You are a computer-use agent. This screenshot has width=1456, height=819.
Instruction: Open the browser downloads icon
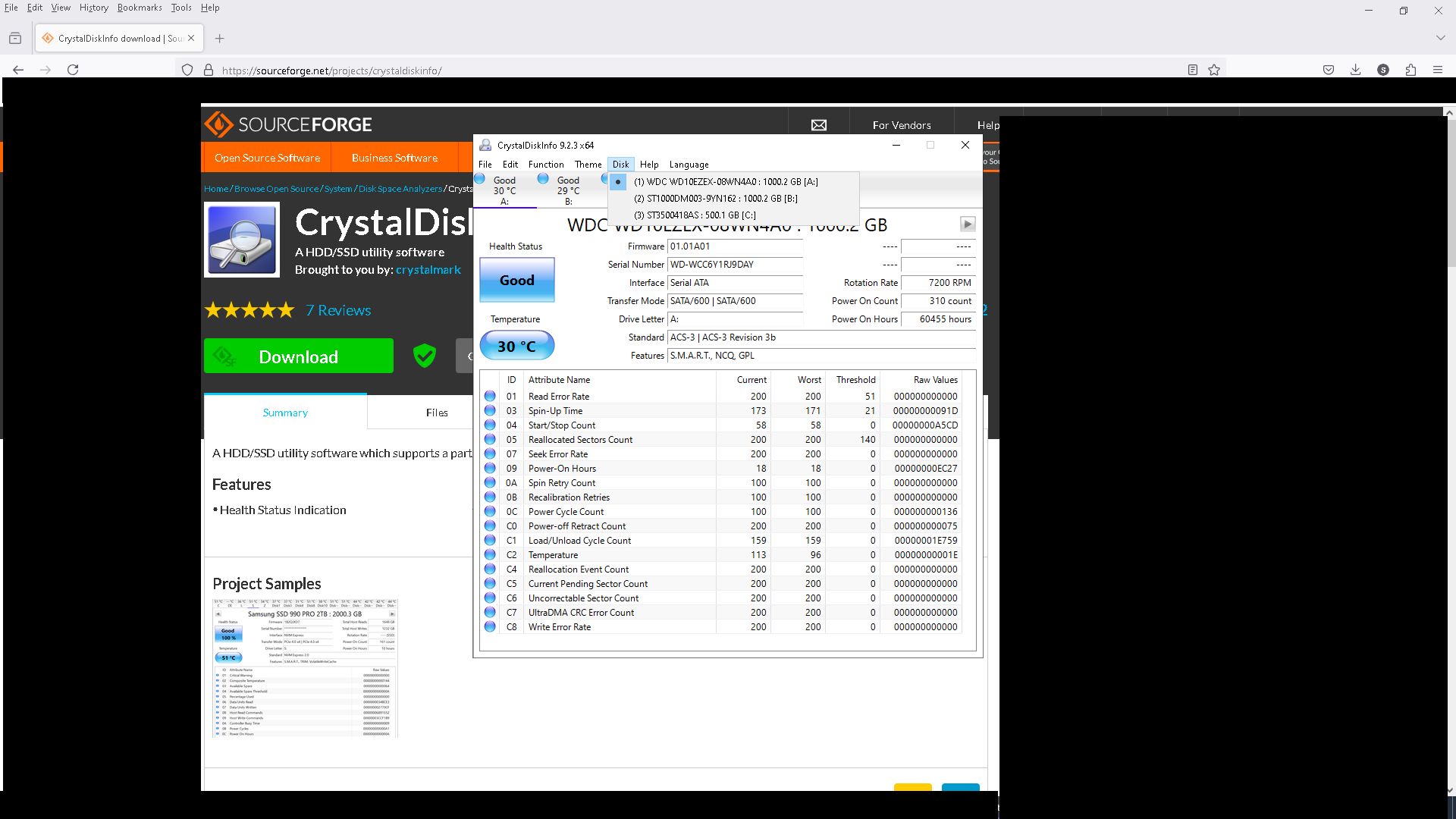[1355, 70]
